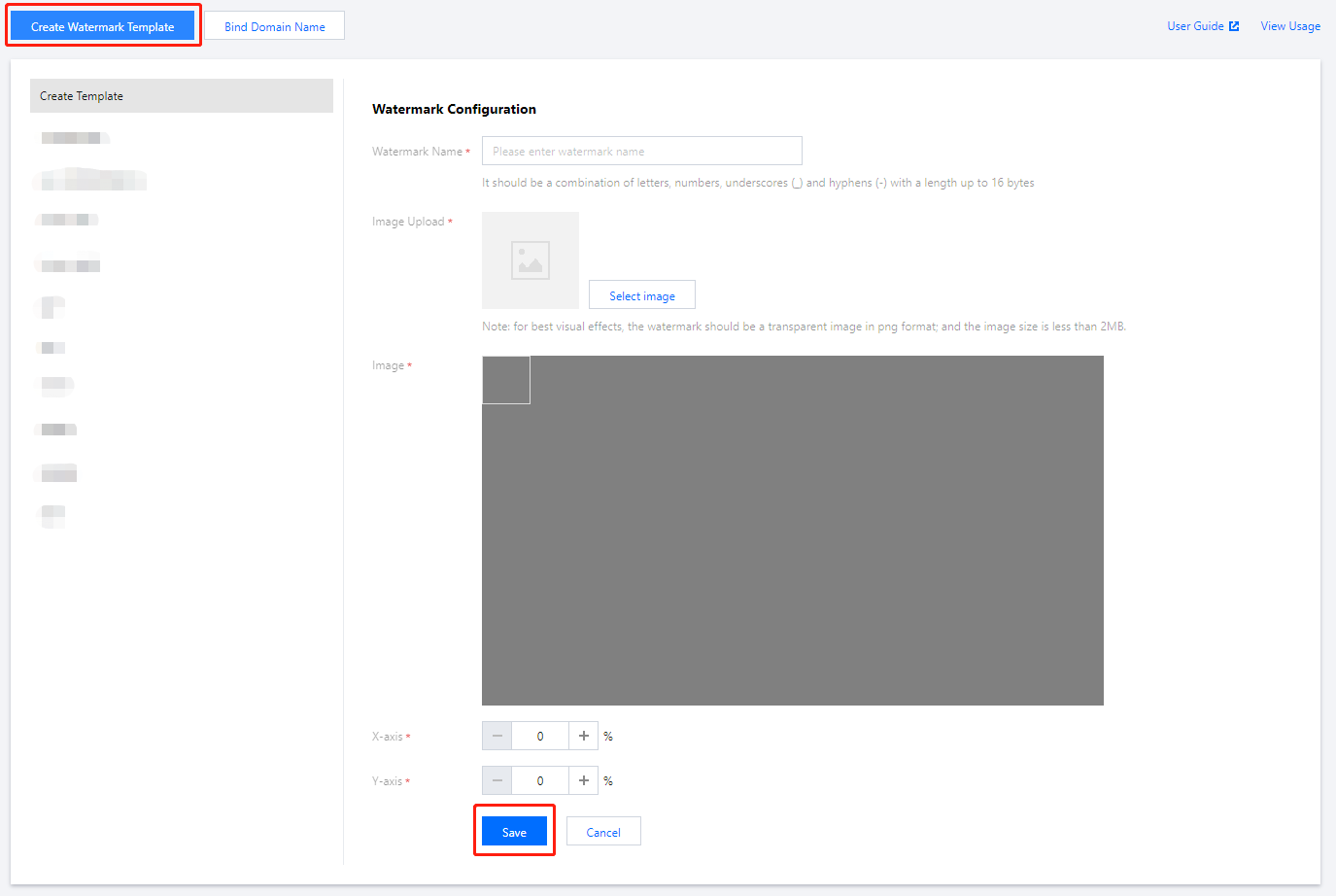Click the gray watermark preview canvas
Screen dimensions: 1336x896
[x=793, y=531]
